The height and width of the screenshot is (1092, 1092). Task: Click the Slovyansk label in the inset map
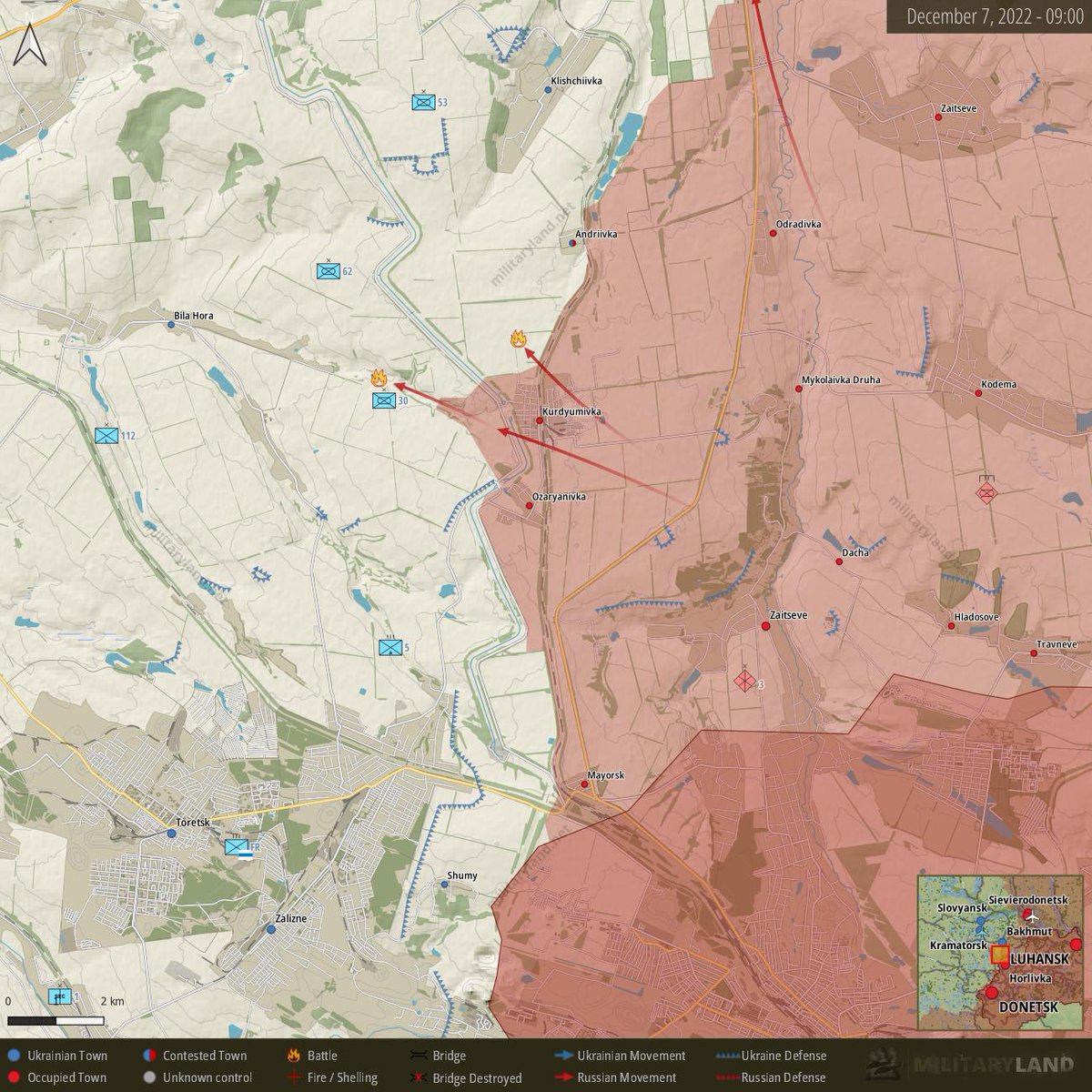pyautogui.click(x=961, y=908)
